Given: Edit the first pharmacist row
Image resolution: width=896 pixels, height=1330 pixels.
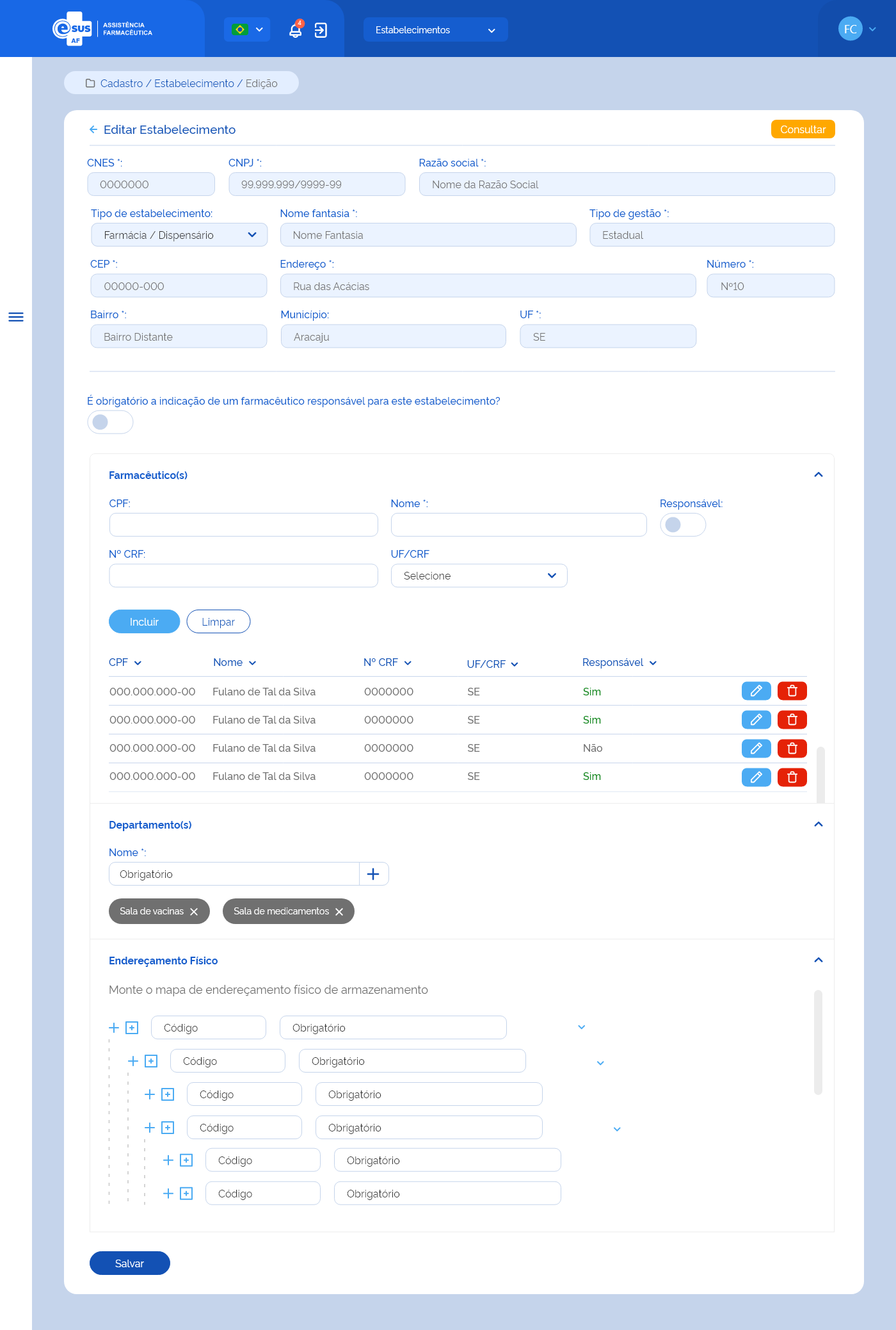Looking at the screenshot, I should pos(756,691).
